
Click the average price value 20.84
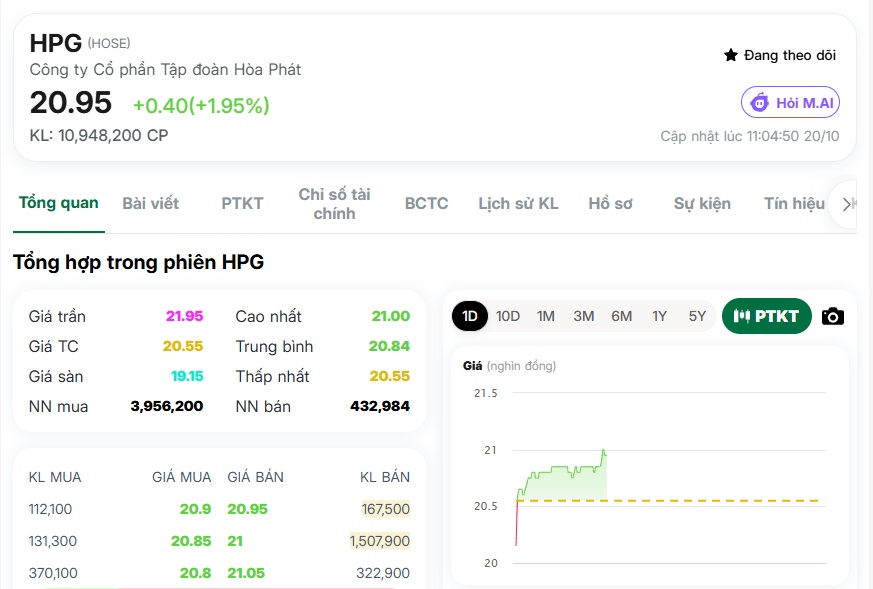tap(389, 346)
